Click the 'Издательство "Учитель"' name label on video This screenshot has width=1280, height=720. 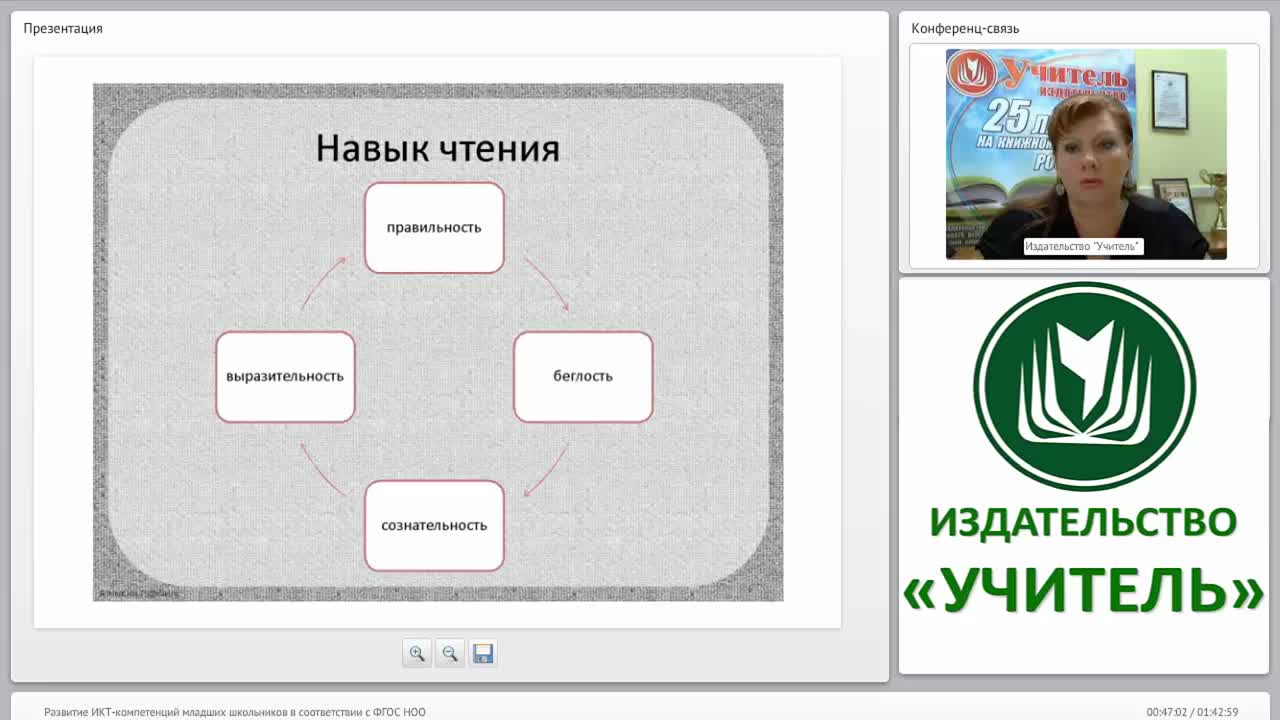point(1083,246)
